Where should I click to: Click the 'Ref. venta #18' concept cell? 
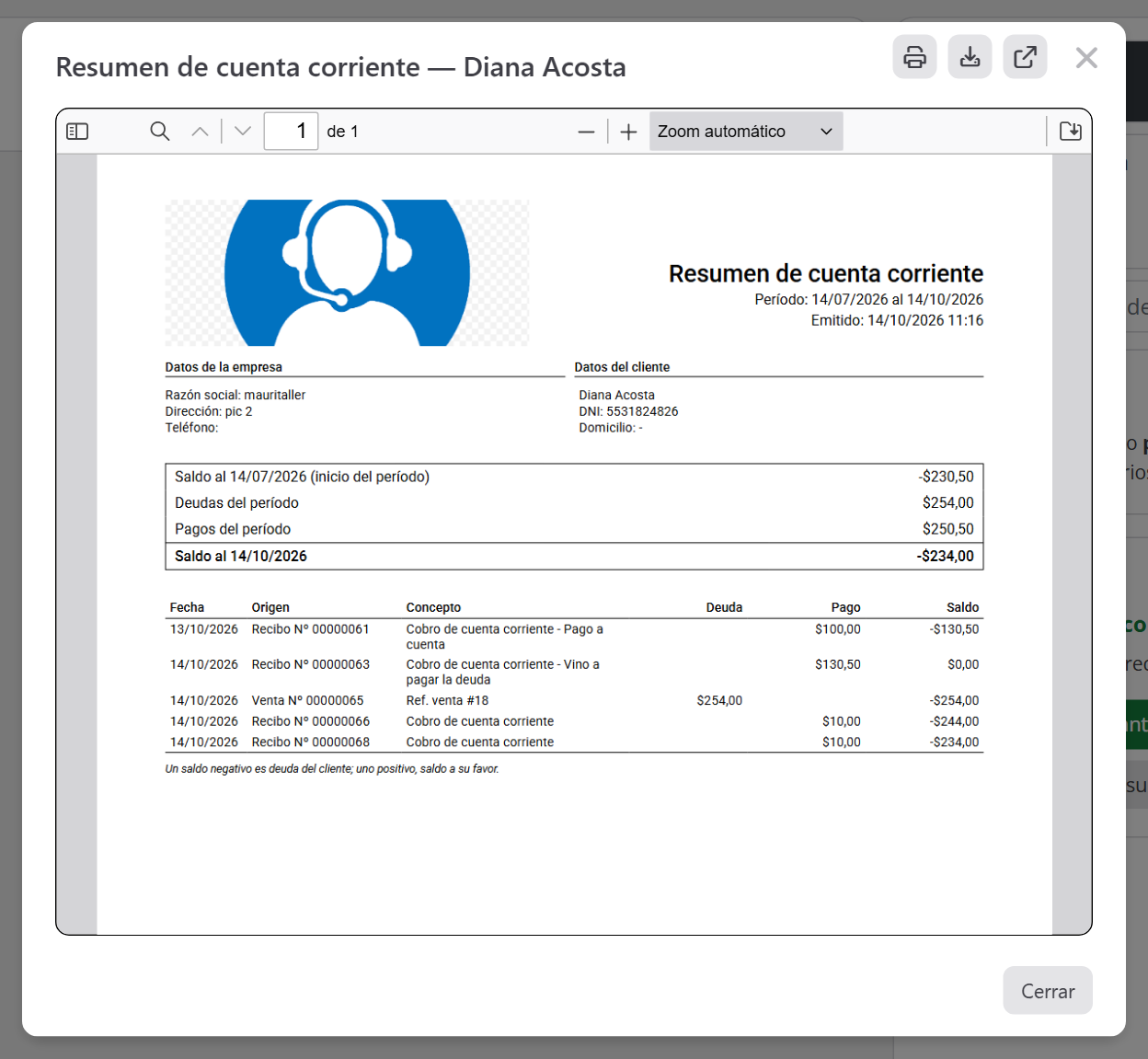pos(447,700)
